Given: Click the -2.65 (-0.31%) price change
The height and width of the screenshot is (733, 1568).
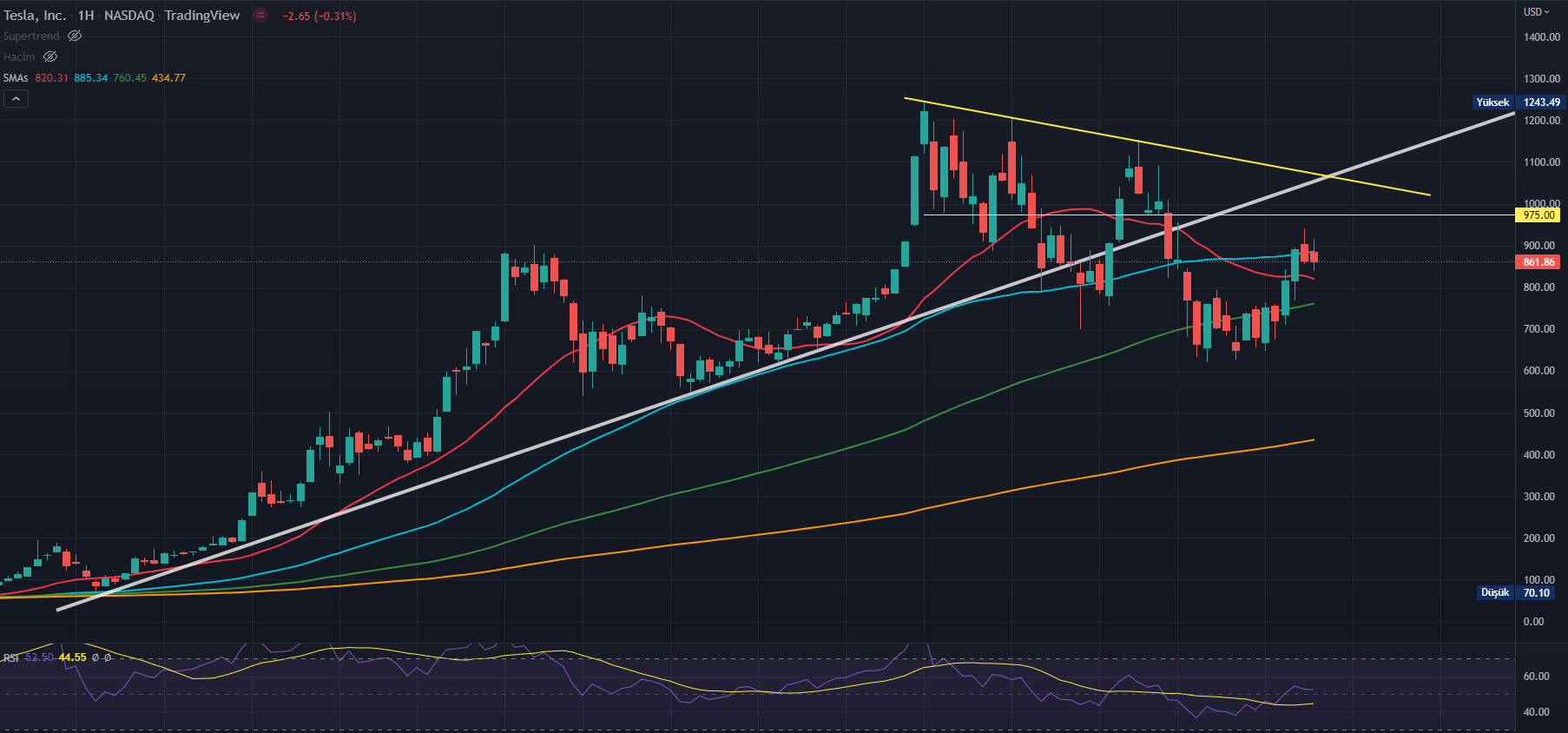Looking at the screenshot, I should (319, 16).
